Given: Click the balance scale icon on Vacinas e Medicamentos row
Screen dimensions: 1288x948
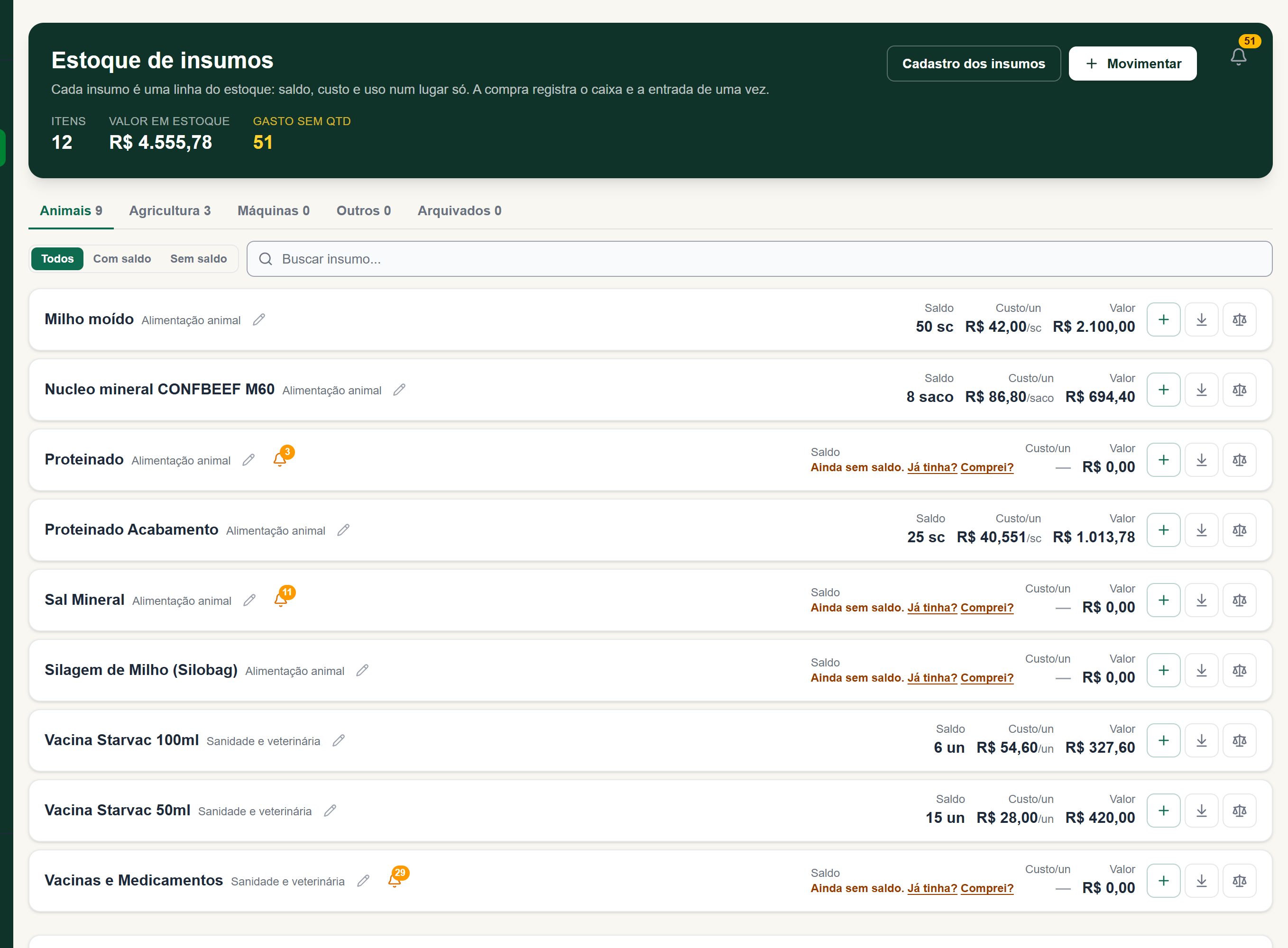Looking at the screenshot, I should click(1239, 881).
